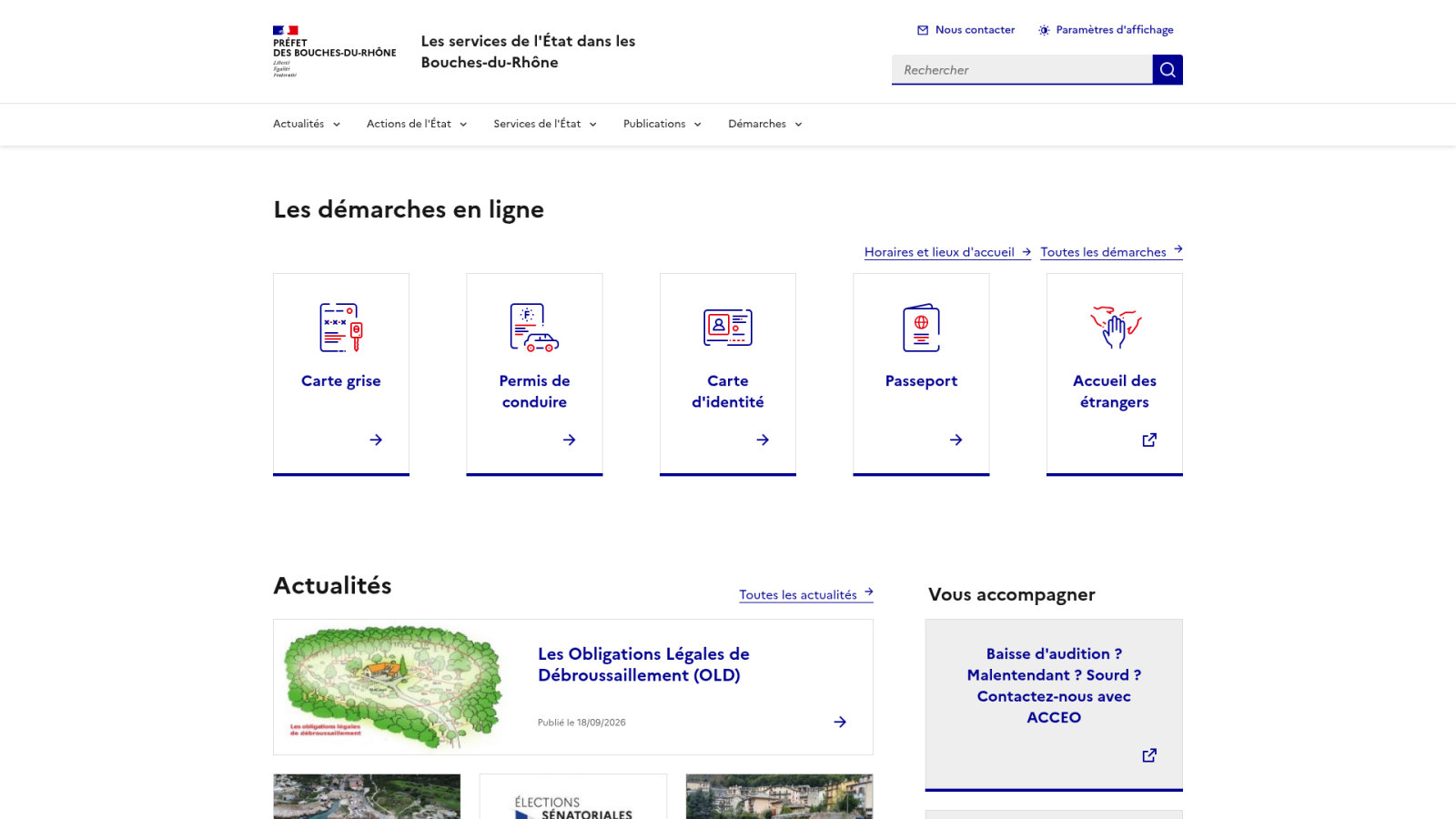
Task: Open Les Obligations Légales de Débroussaillement article
Action: tap(643, 664)
